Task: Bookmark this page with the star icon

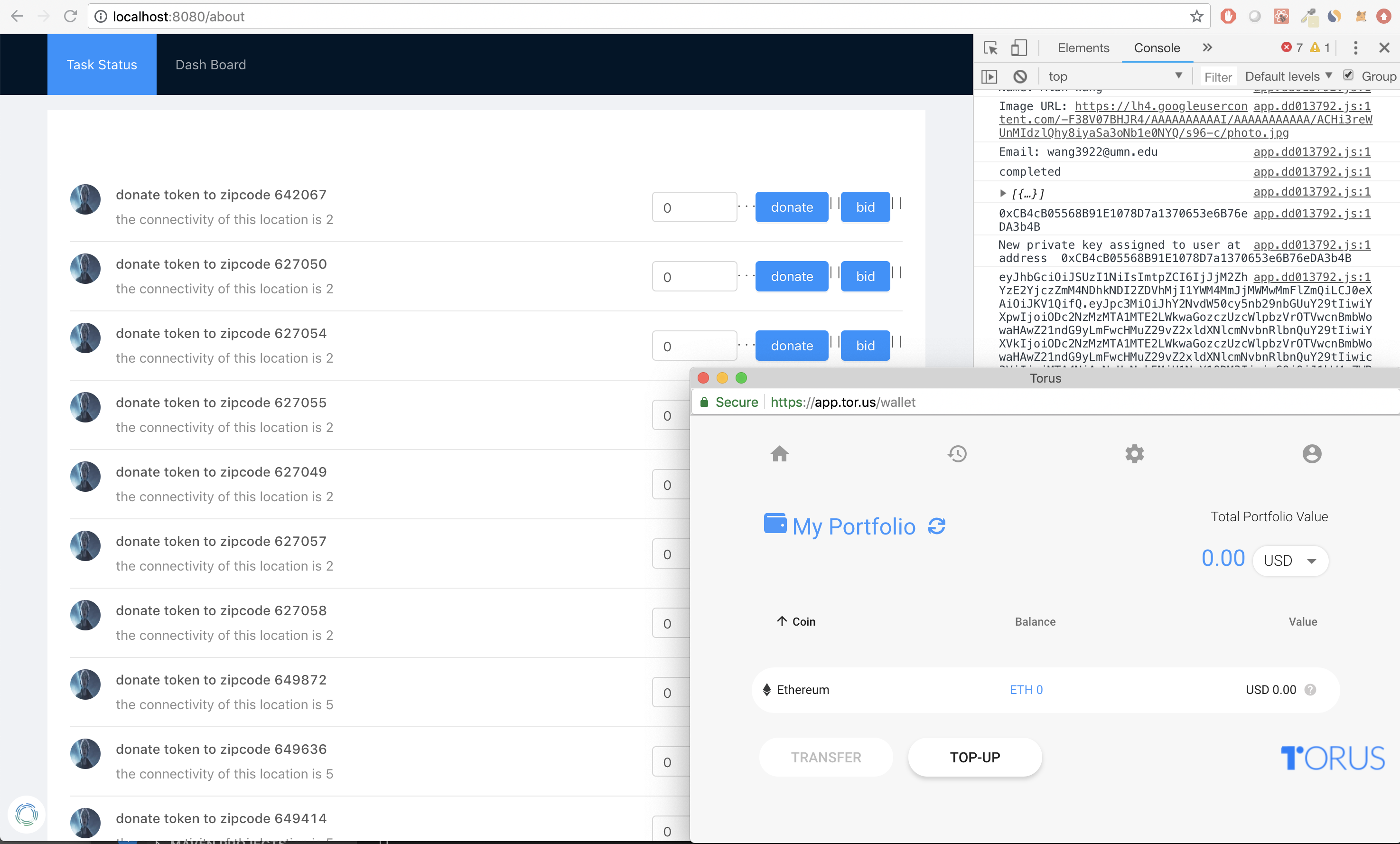Action: 1196,17
